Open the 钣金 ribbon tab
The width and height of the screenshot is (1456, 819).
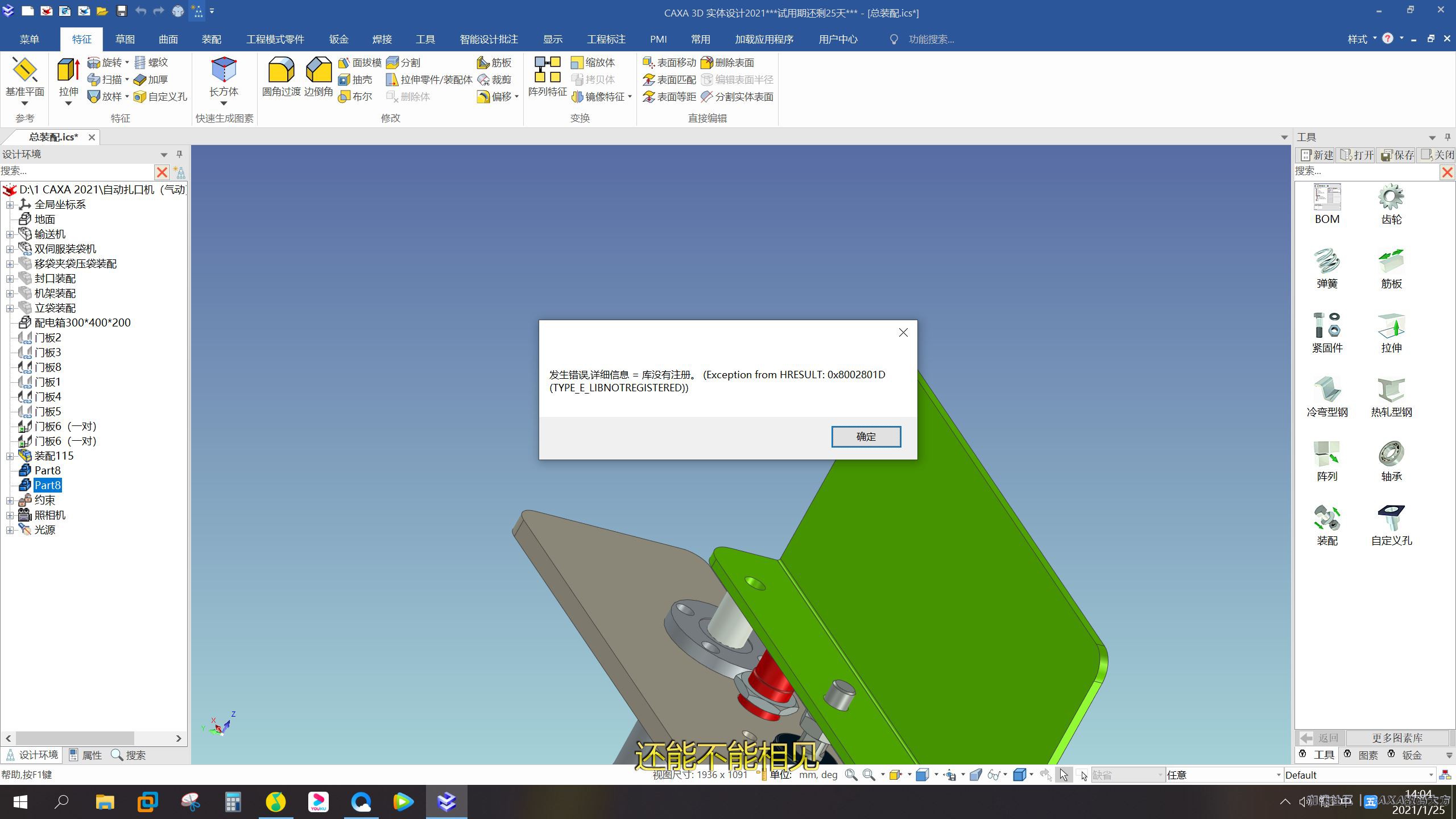click(338, 39)
